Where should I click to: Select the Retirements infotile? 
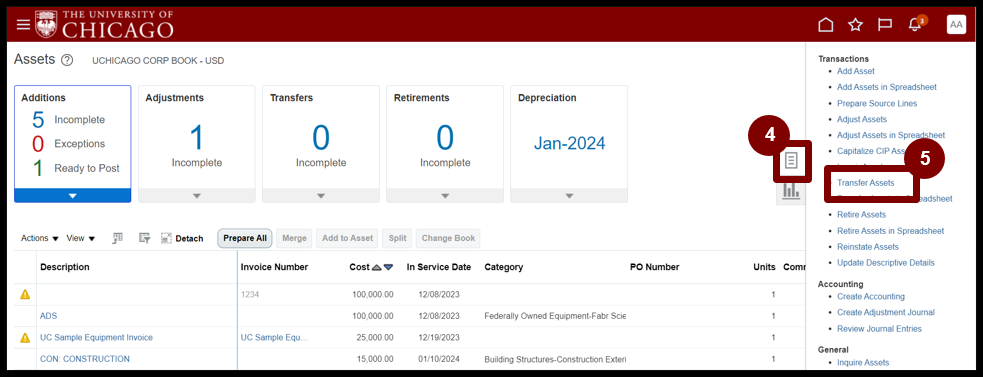click(x=445, y=144)
